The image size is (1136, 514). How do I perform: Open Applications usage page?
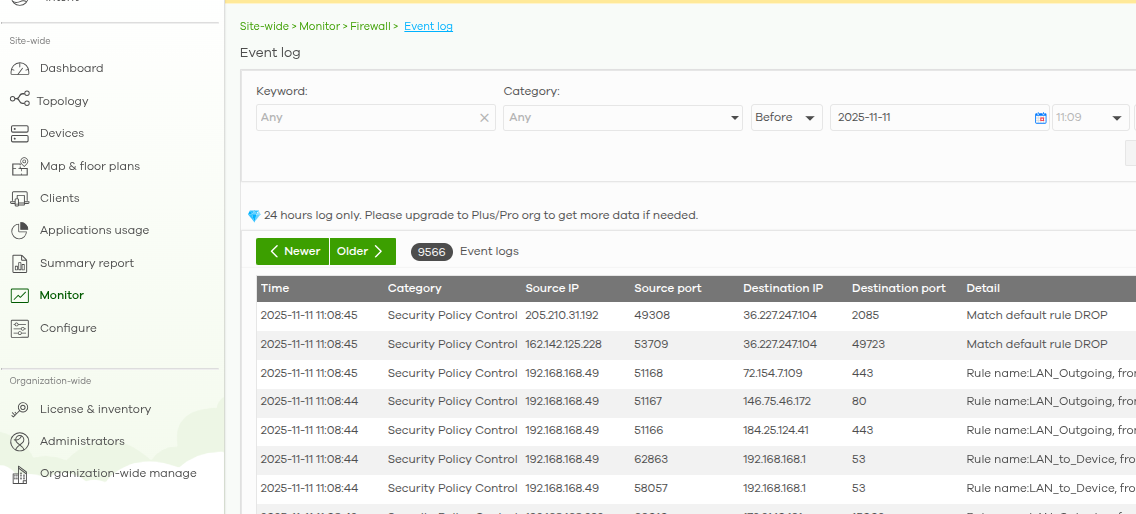pyautogui.click(x=94, y=231)
